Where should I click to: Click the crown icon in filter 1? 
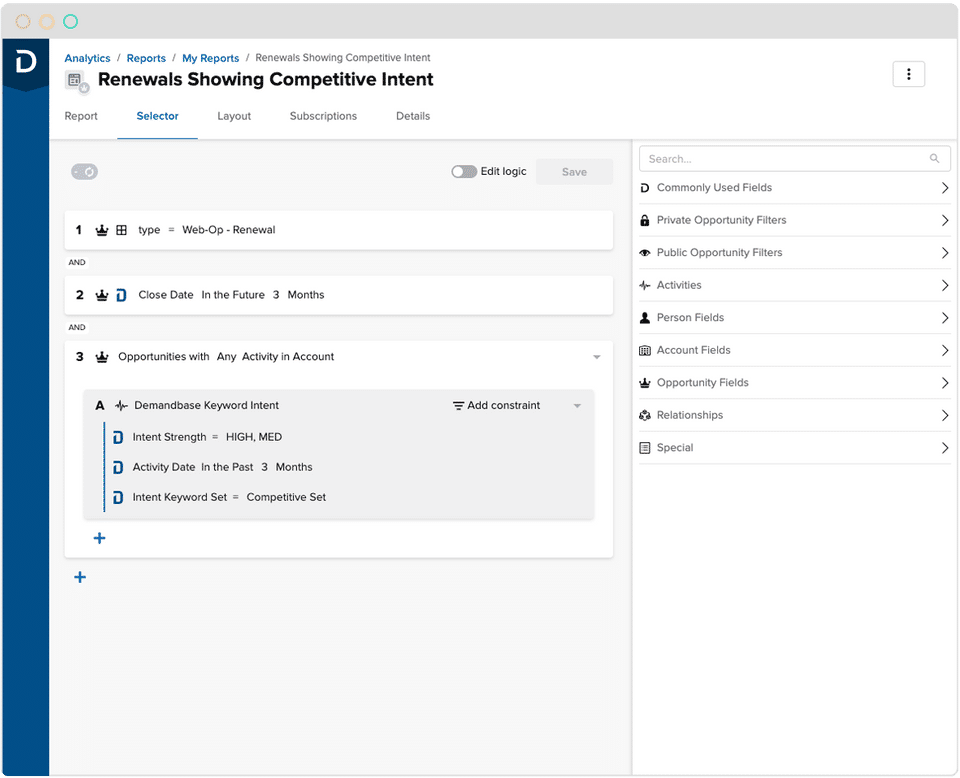[x=102, y=230]
